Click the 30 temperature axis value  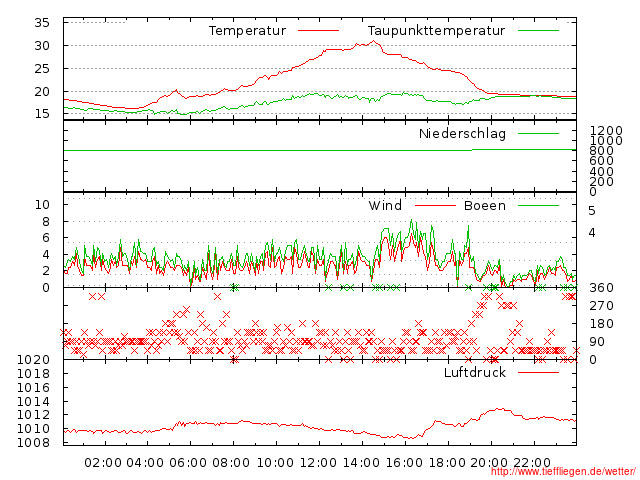point(42,46)
